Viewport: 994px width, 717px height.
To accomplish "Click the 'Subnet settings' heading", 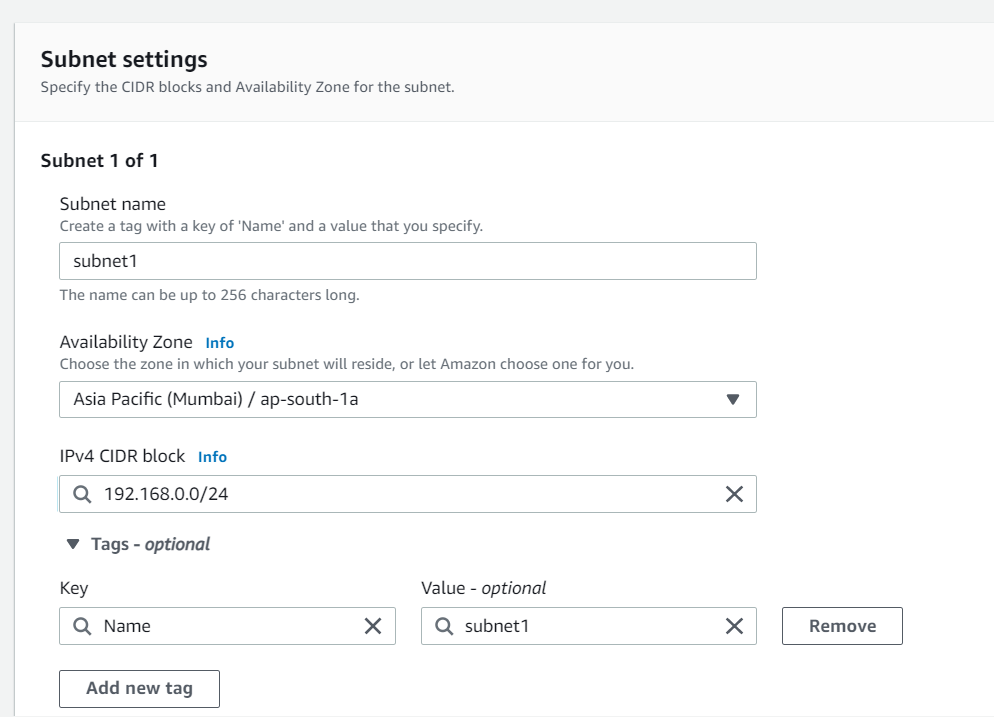I will 124,60.
